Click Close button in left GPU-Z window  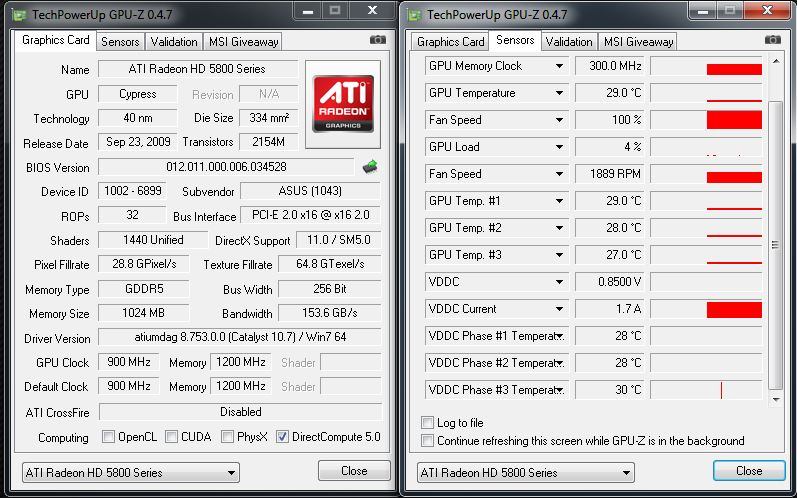(354, 471)
